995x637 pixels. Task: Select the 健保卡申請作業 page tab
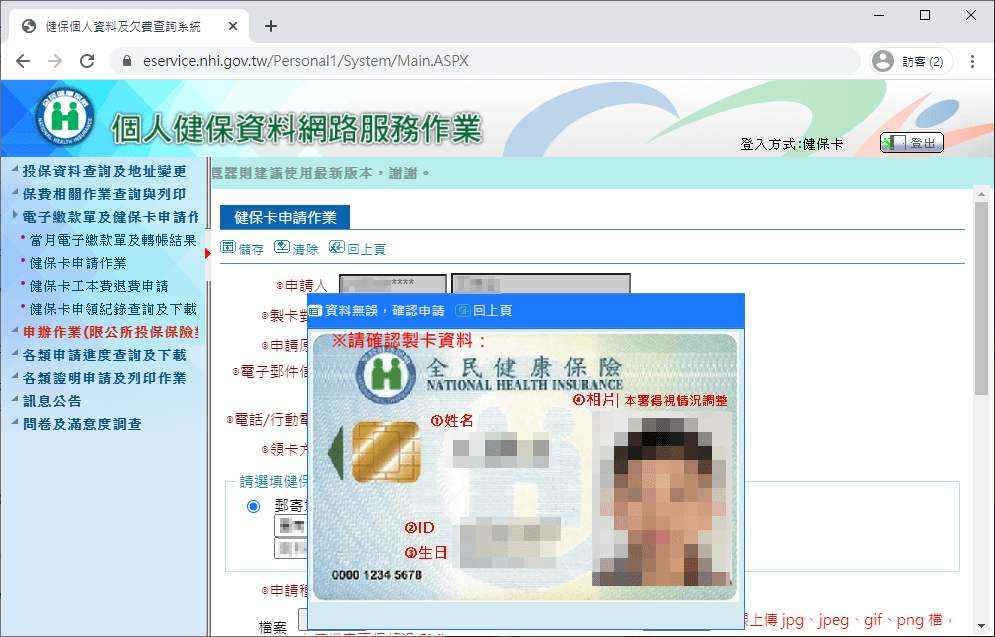(285, 218)
